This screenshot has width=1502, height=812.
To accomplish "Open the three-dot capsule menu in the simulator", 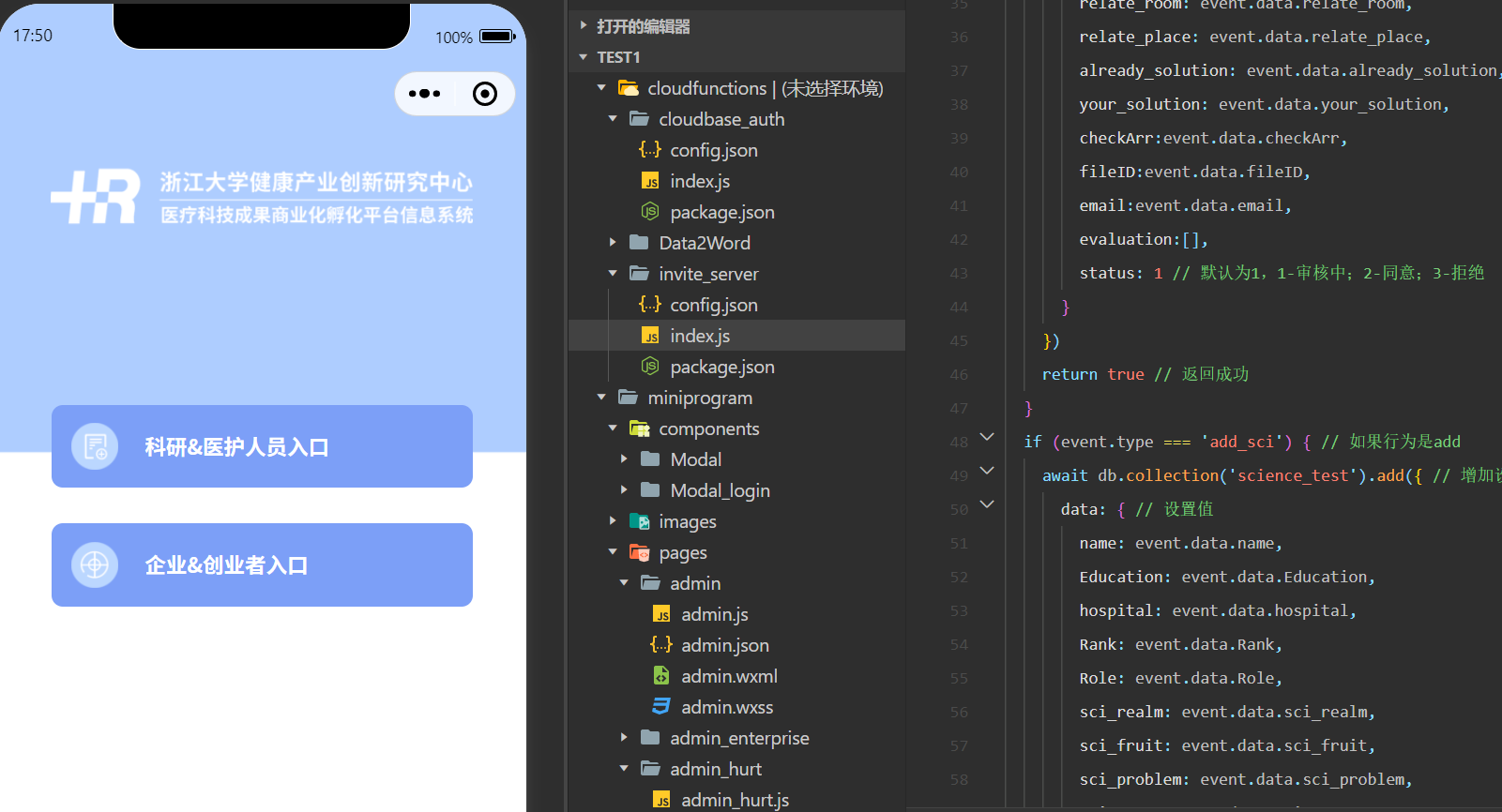I will (x=425, y=94).
